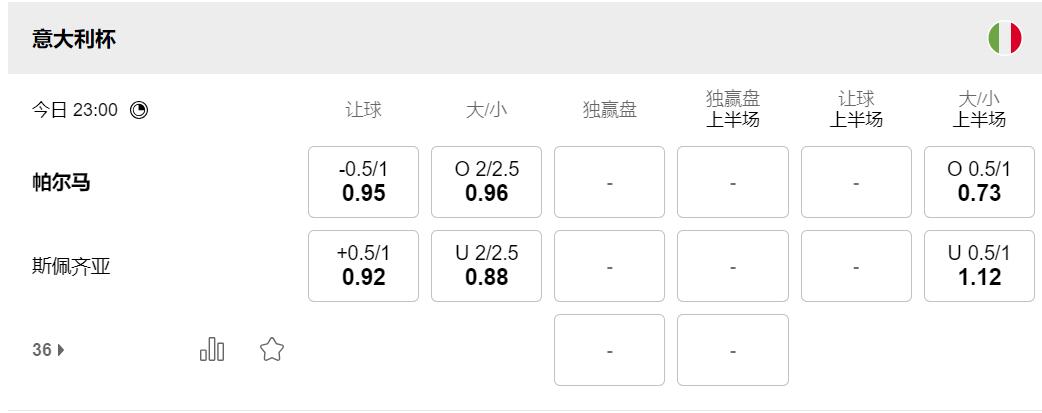This screenshot has width=1042, height=413.
Task: Open the 帕尔马 team name link
Action: [x=61, y=183]
